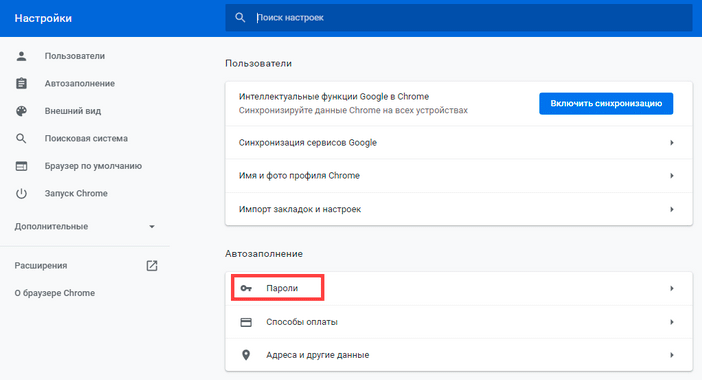
Task: Click the Включить синхронизацию button
Action: (x=606, y=103)
